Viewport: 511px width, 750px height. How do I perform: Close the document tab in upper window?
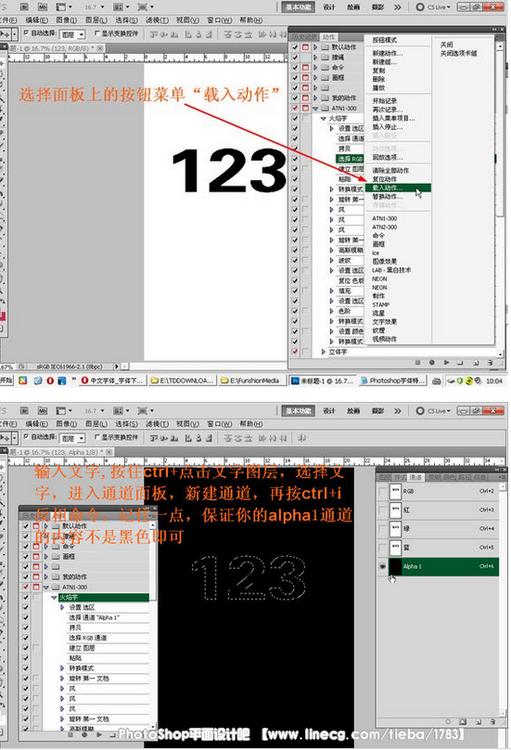click(100, 48)
